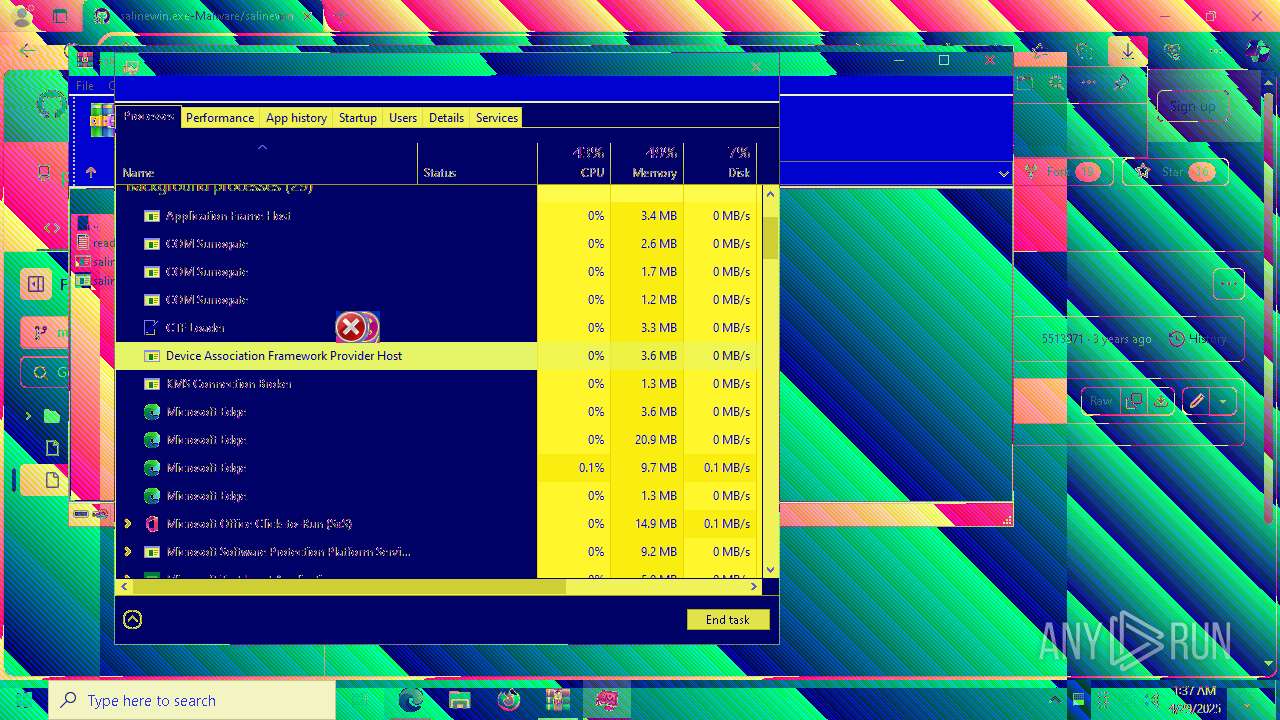Viewport: 1280px width, 720px height.
Task: Switch to the App history tab
Action: tap(296, 117)
